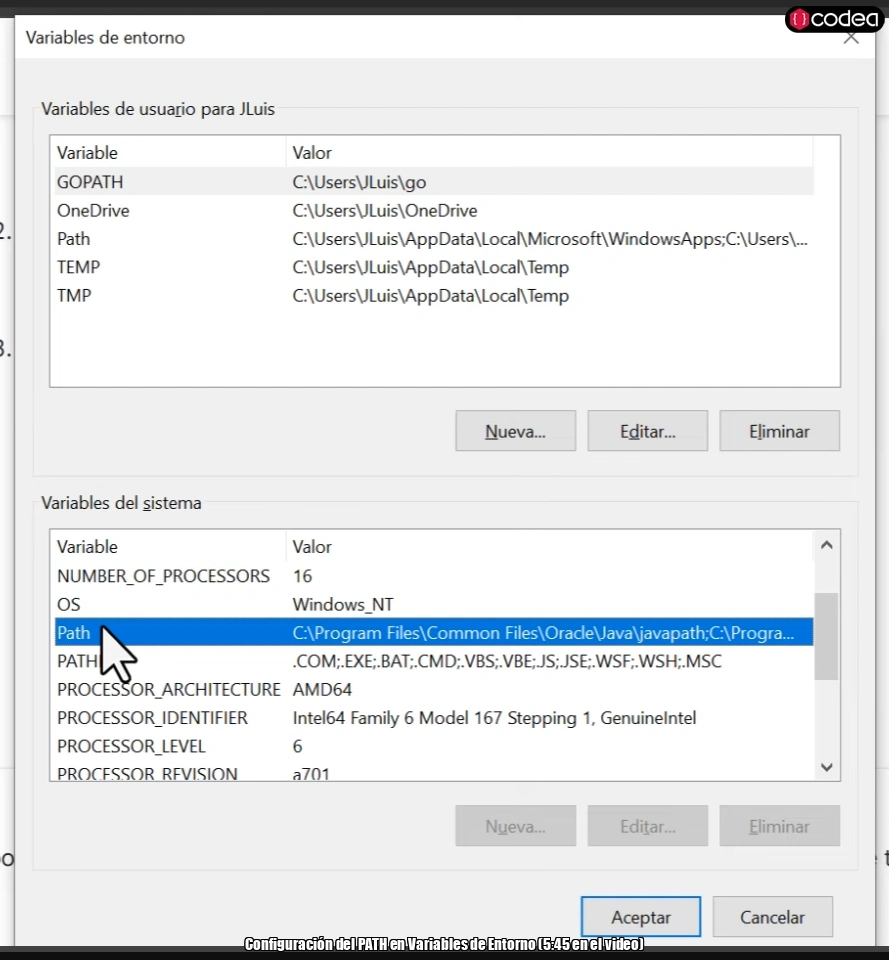The width and height of the screenshot is (889, 960).
Task: Select the GOPATH user variable
Action: tap(150, 182)
